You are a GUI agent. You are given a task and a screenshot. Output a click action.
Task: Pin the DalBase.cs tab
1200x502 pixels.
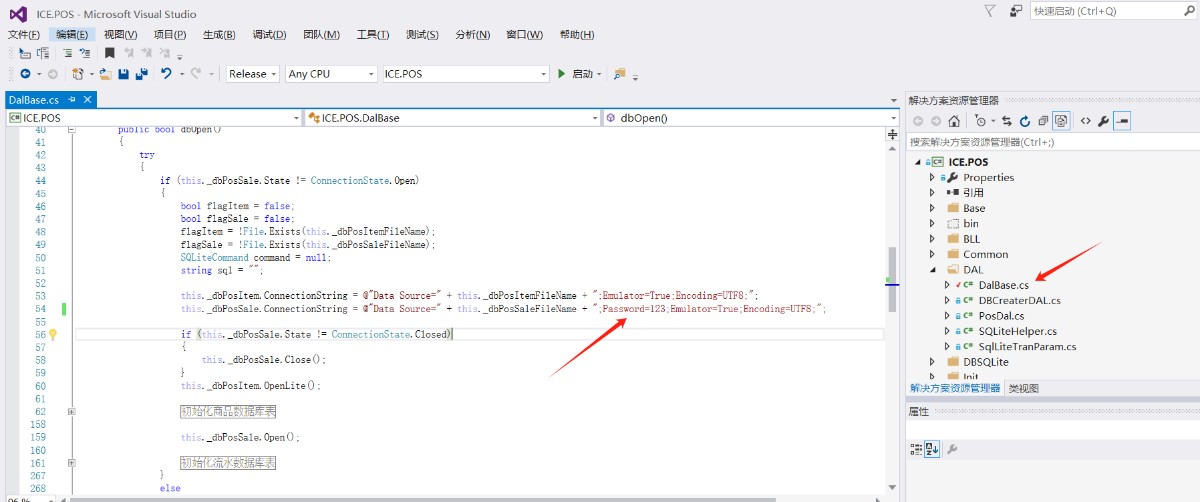pos(72,100)
